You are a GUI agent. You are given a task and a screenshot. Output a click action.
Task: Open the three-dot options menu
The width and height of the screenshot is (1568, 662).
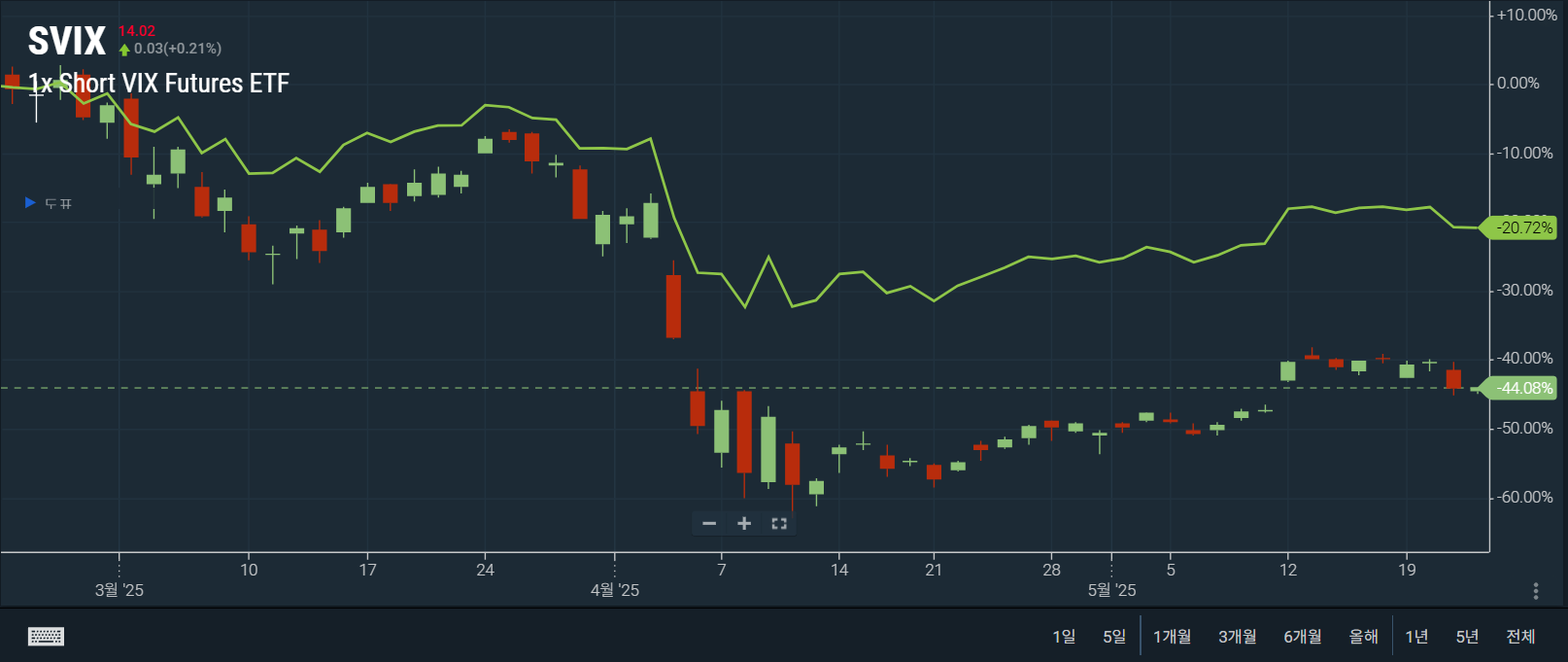click(x=1536, y=591)
